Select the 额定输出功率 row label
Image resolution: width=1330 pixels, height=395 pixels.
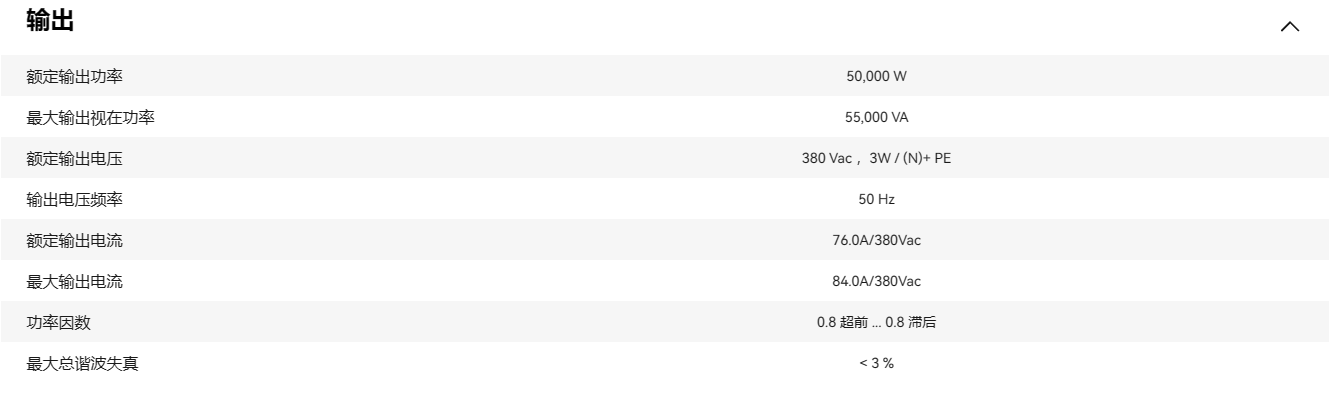pos(75,77)
